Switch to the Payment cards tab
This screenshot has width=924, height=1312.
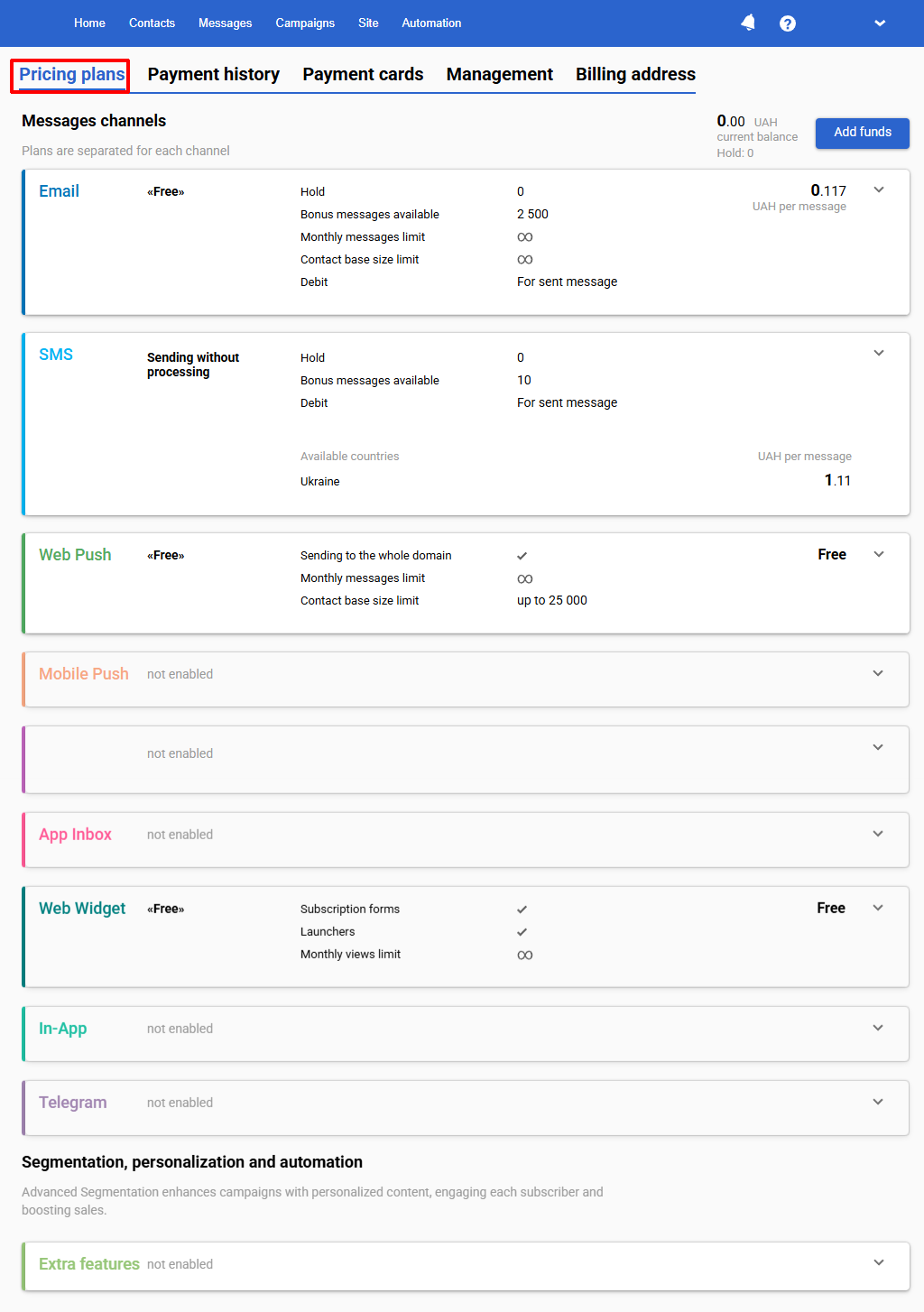(363, 74)
